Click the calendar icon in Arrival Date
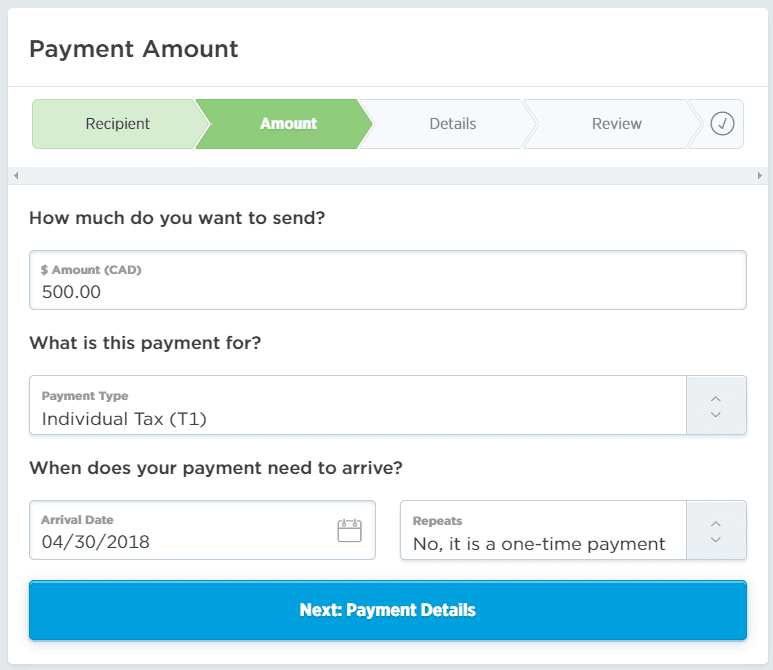This screenshot has width=773, height=670. pos(349,530)
